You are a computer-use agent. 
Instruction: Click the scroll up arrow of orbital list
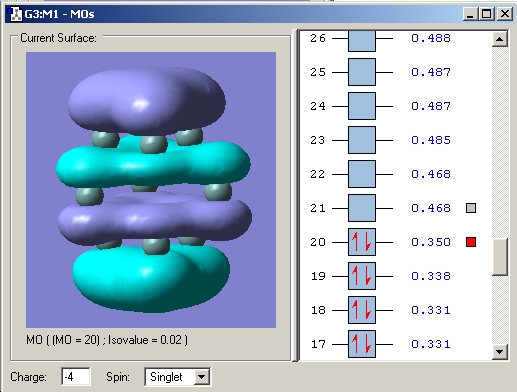(x=499, y=39)
